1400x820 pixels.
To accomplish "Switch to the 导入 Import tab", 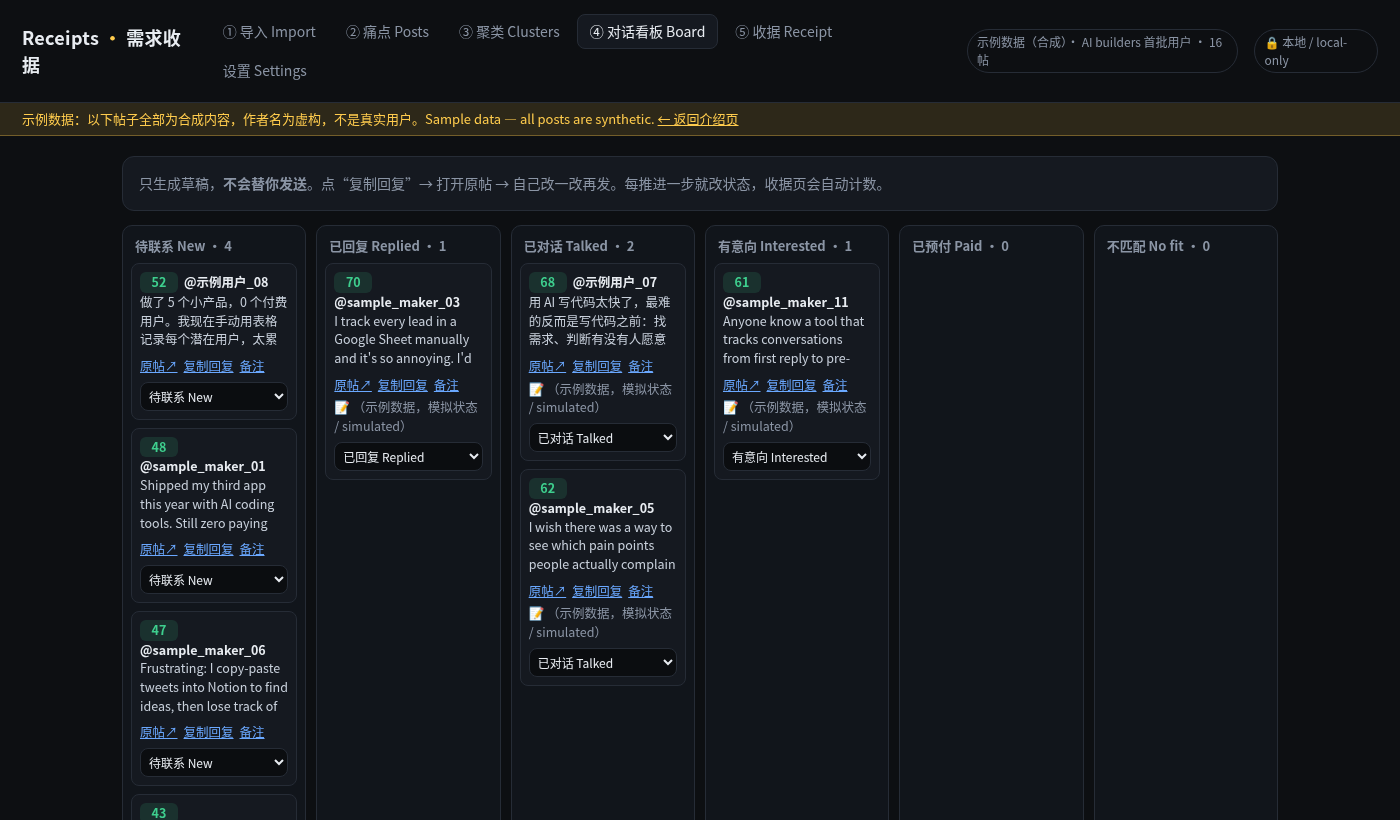I will click(269, 32).
